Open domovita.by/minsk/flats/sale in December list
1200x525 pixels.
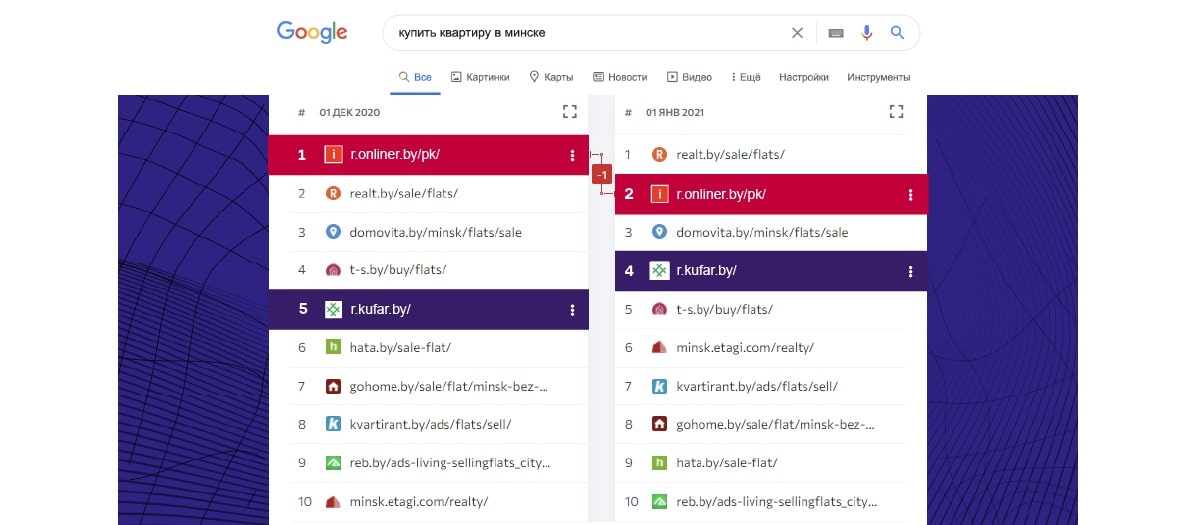tap(436, 233)
